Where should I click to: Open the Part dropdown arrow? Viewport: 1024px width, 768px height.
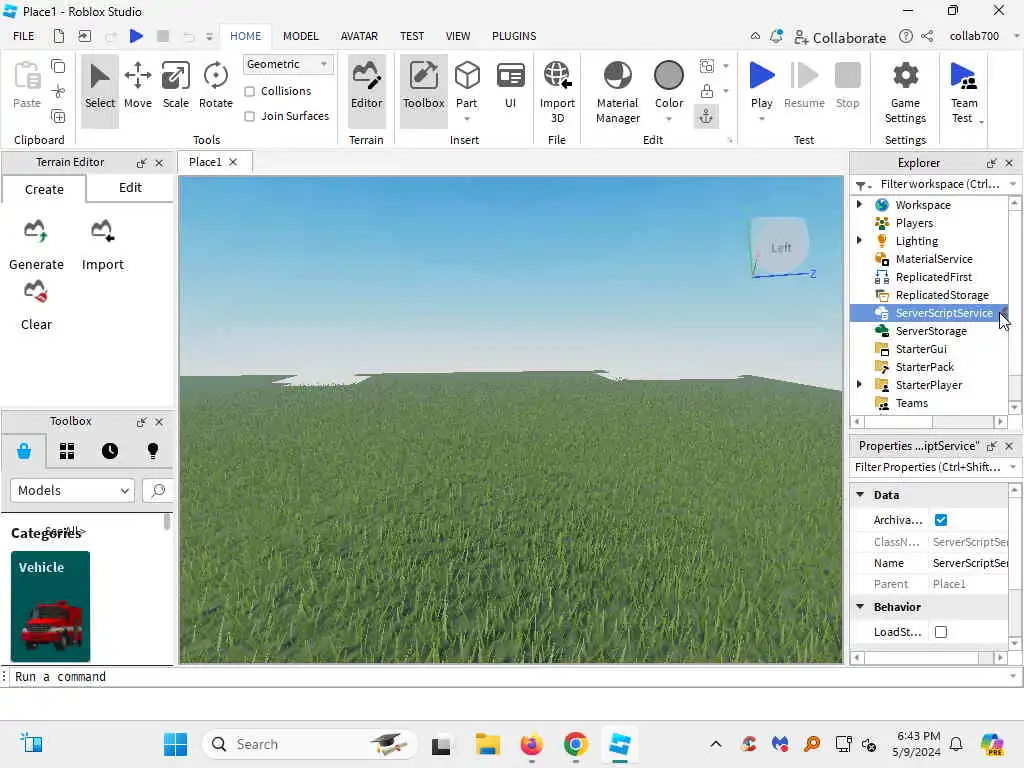pos(467,119)
